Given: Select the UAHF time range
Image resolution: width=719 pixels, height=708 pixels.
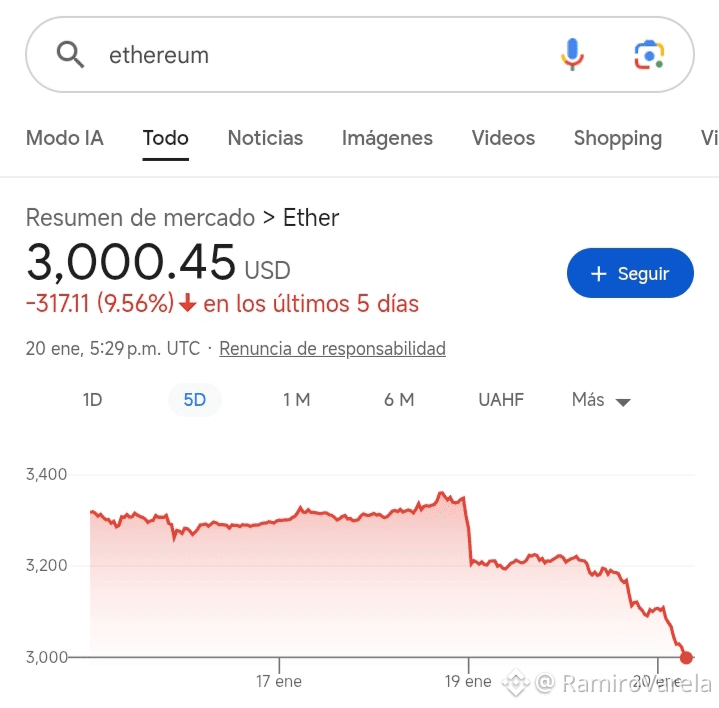Looking at the screenshot, I should [501, 400].
